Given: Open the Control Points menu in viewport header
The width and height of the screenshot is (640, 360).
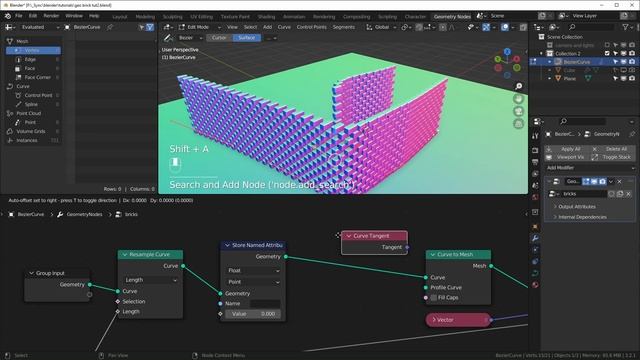Looking at the screenshot, I should click(x=311, y=27).
